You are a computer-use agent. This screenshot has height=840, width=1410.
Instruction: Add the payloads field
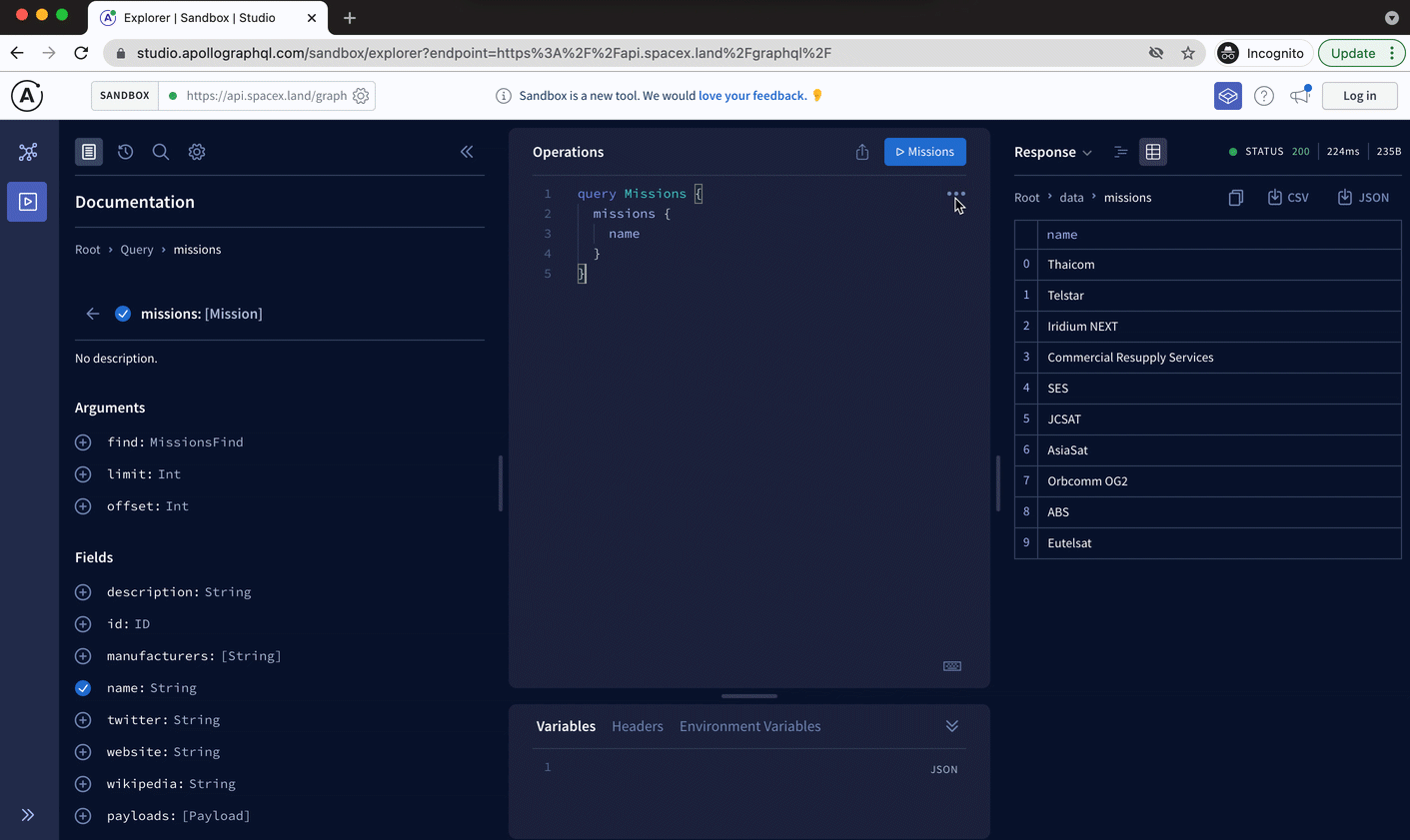(83, 816)
